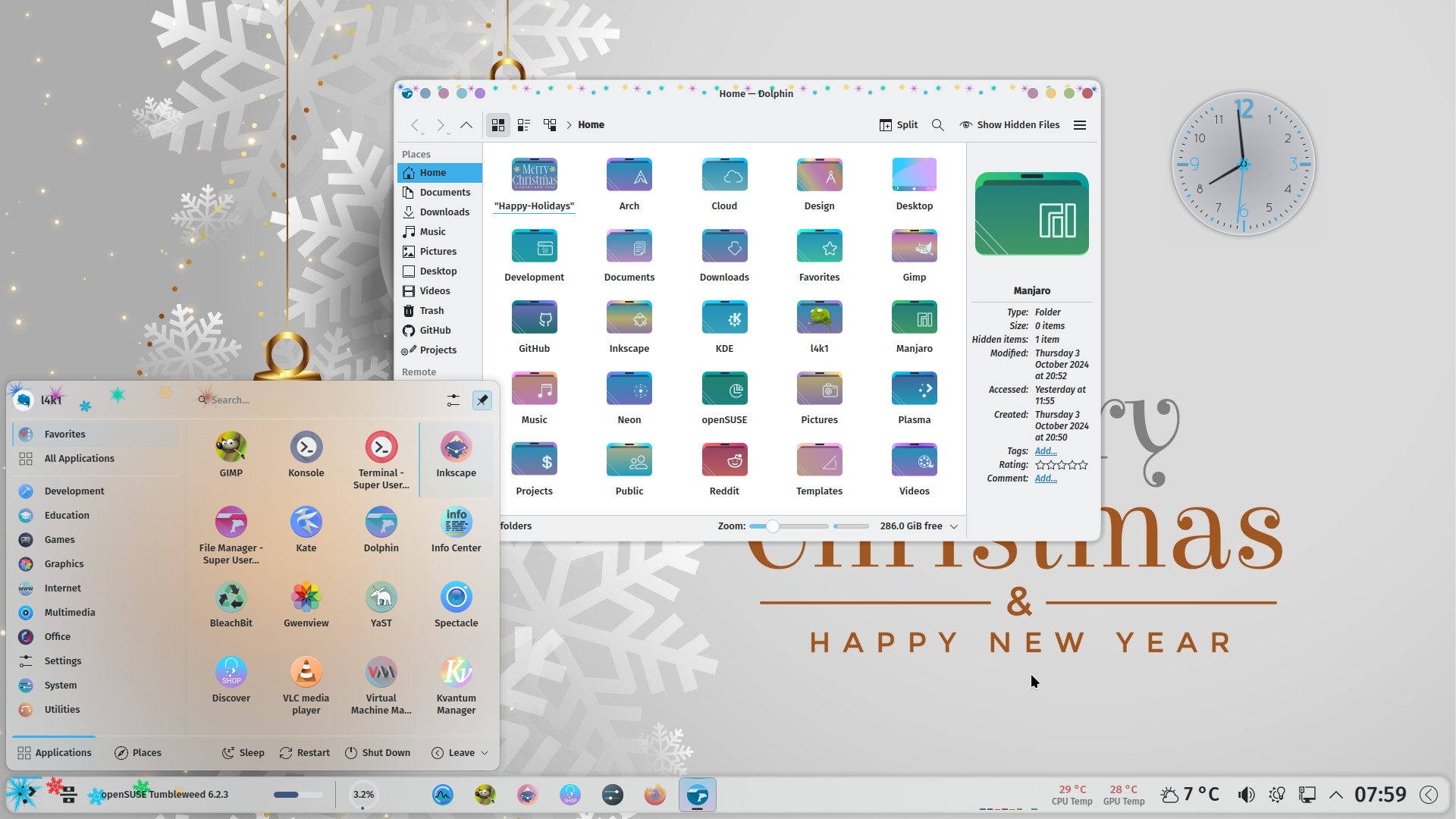Click the launcher Search field
This screenshot has height=819, width=1456.
(318, 400)
